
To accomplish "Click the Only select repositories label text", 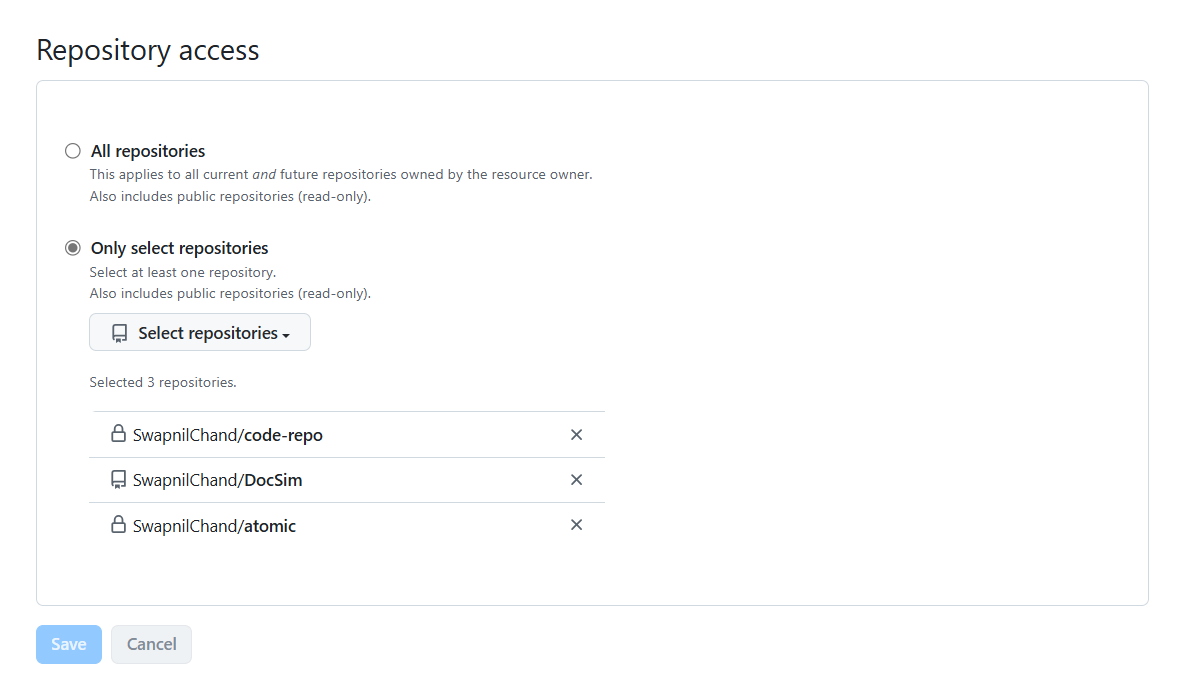I will pos(179,247).
